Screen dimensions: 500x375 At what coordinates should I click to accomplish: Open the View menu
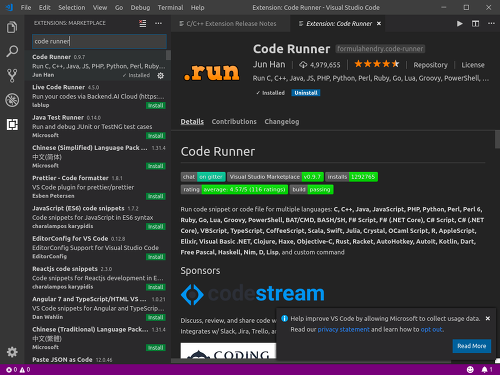coord(100,7)
